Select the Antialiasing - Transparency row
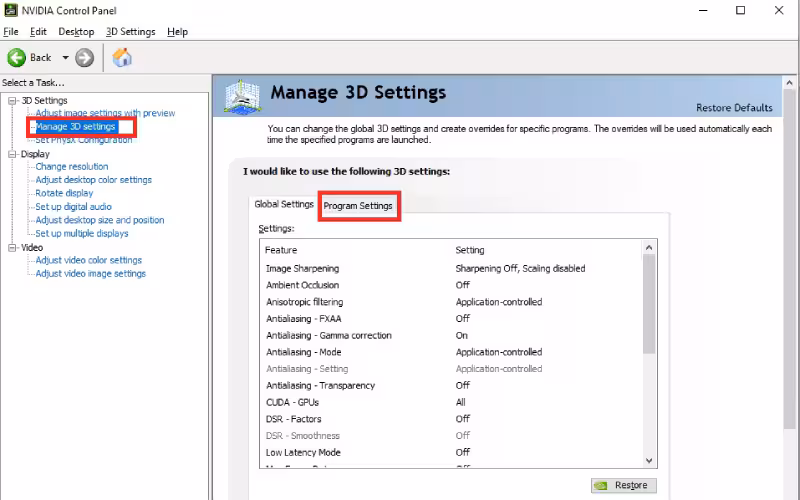 (451, 386)
